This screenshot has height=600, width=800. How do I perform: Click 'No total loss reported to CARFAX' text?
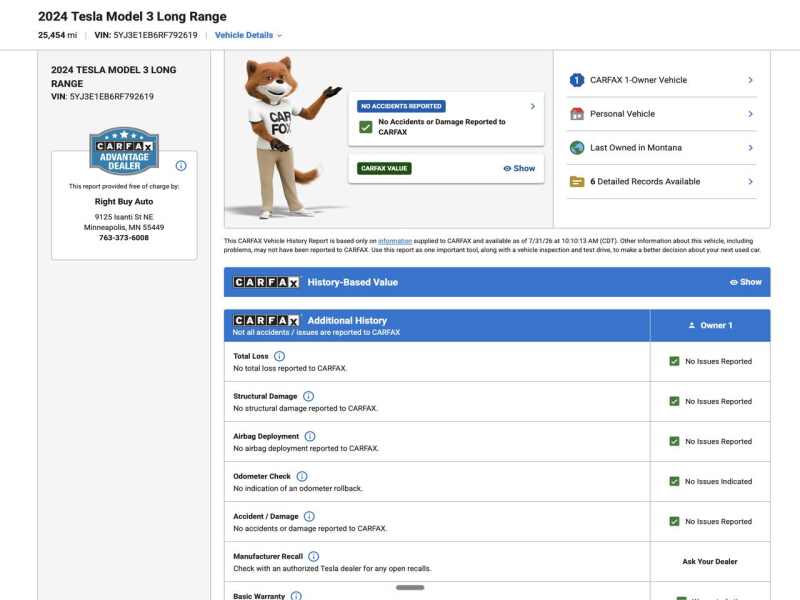click(290, 368)
